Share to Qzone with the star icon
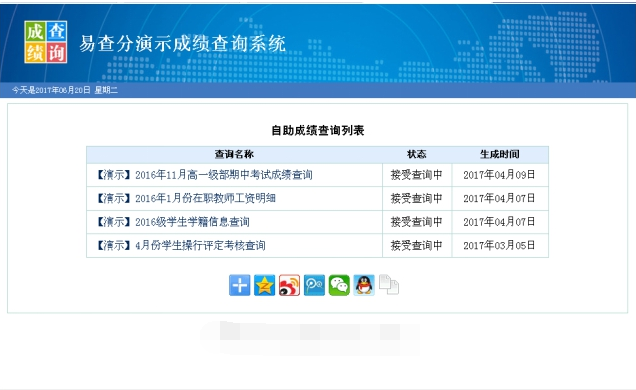The height and width of the screenshot is (390, 636). pos(264,285)
